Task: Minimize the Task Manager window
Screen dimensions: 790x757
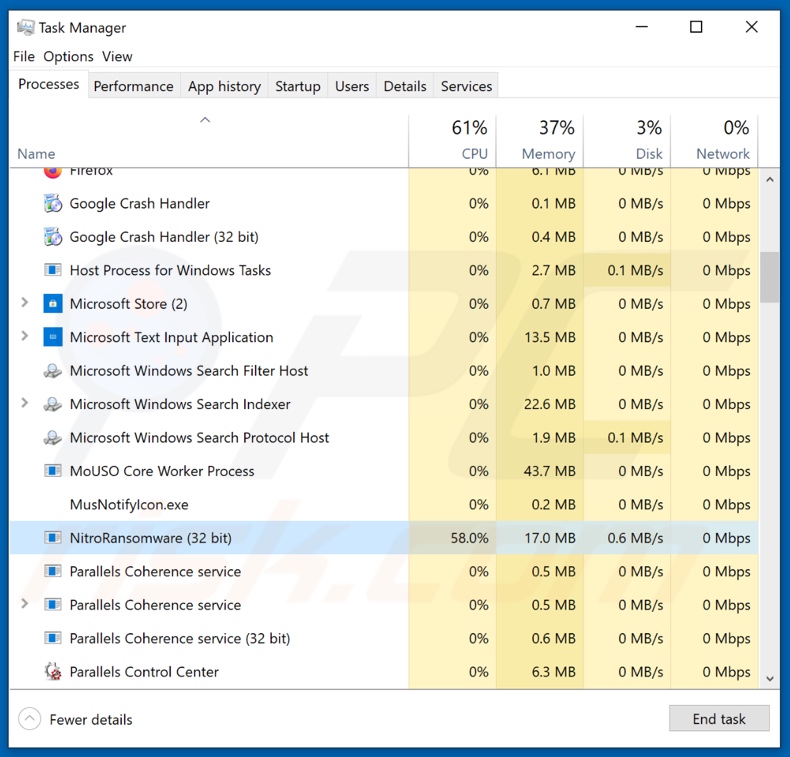Action: coord(641,27)
